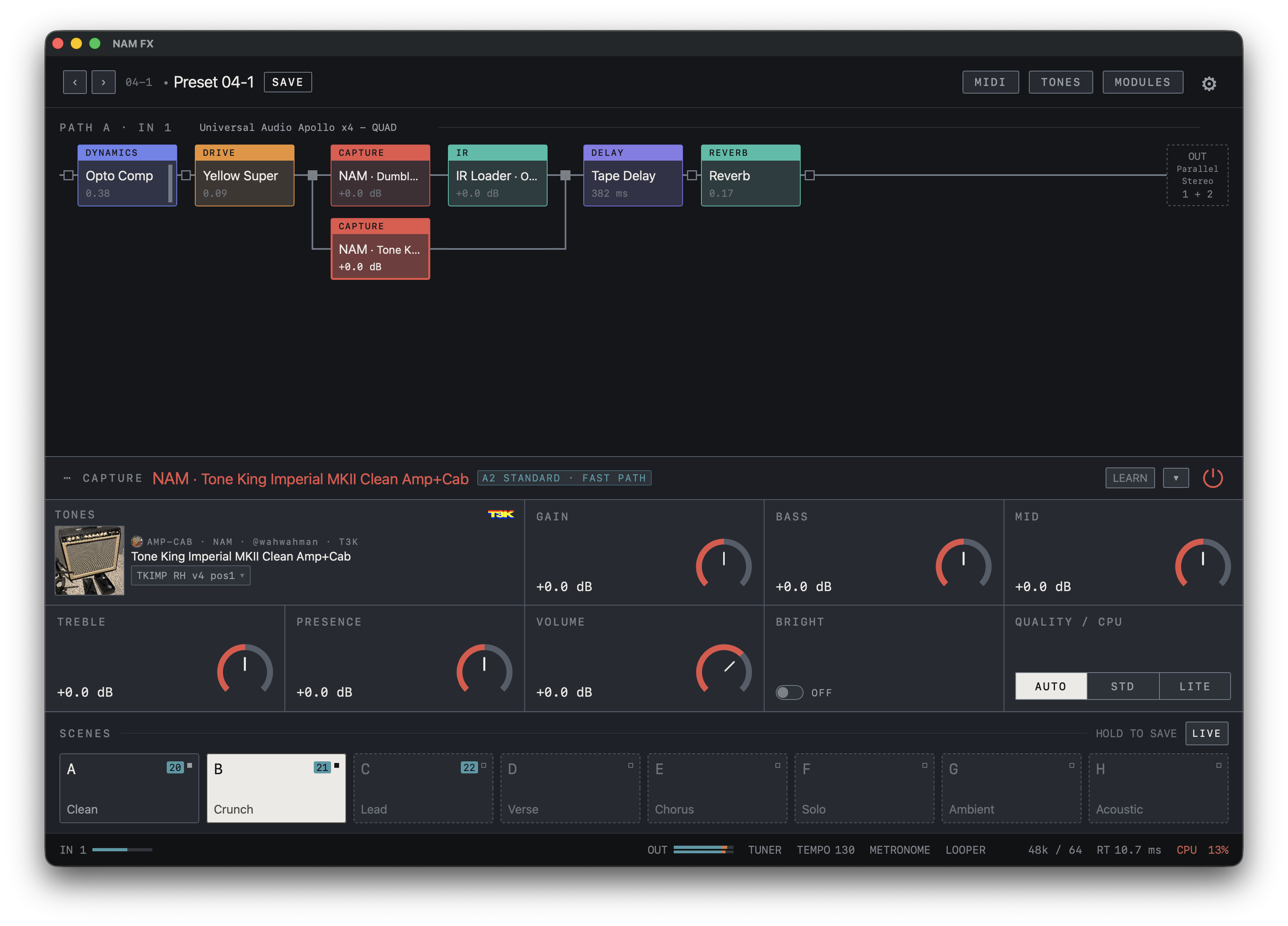Click the Preset 04-1 name field
This screenshot has height=926, width=1288.
pos(214,82)
